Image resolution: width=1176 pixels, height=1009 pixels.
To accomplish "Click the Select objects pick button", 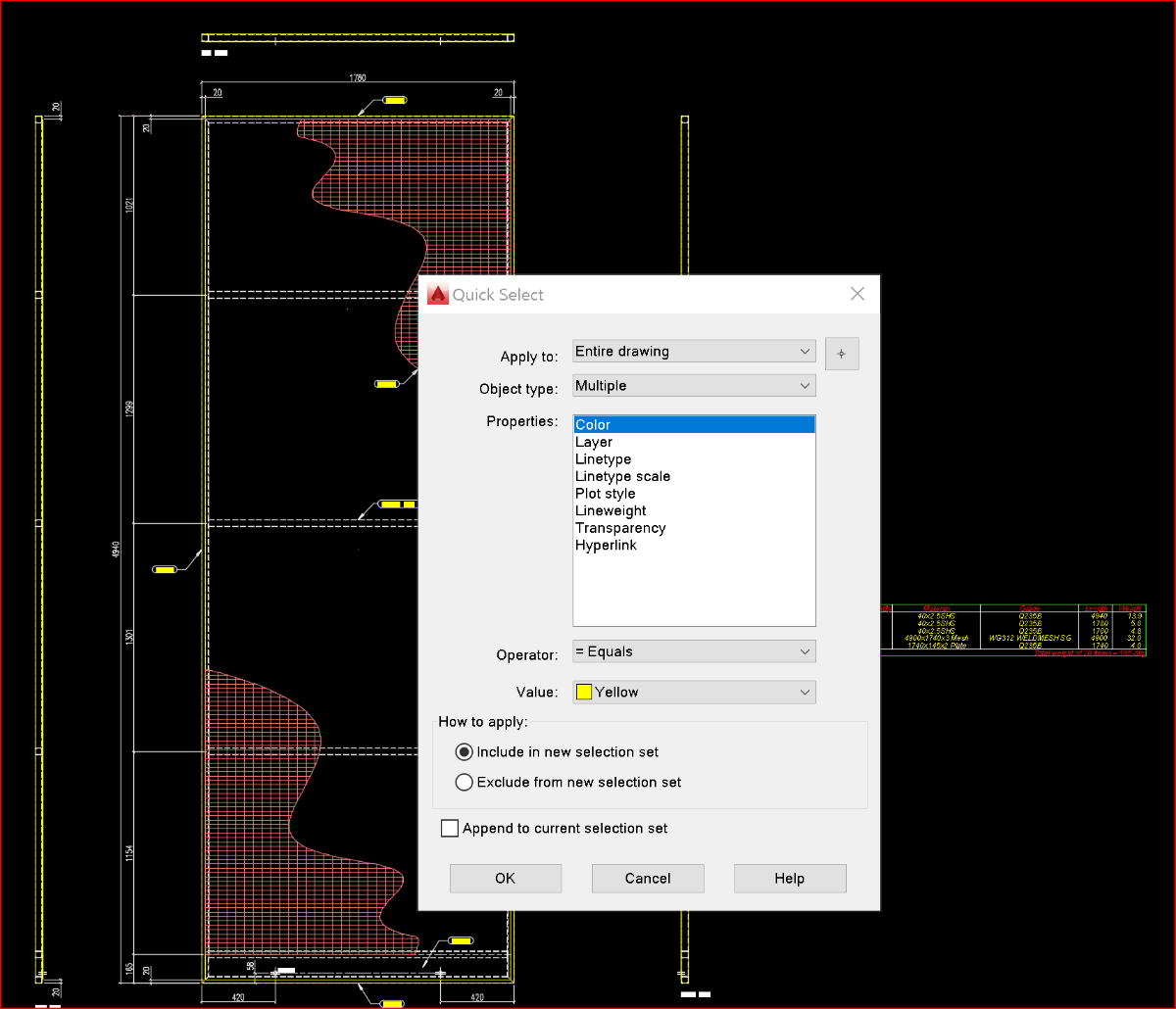I will 842,354.
